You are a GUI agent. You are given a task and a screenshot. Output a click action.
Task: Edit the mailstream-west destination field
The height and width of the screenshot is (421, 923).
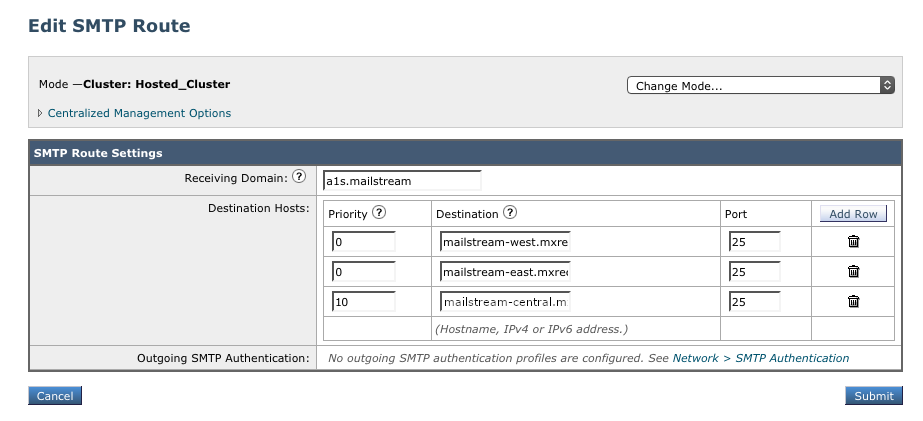click(x=504, y=242)
